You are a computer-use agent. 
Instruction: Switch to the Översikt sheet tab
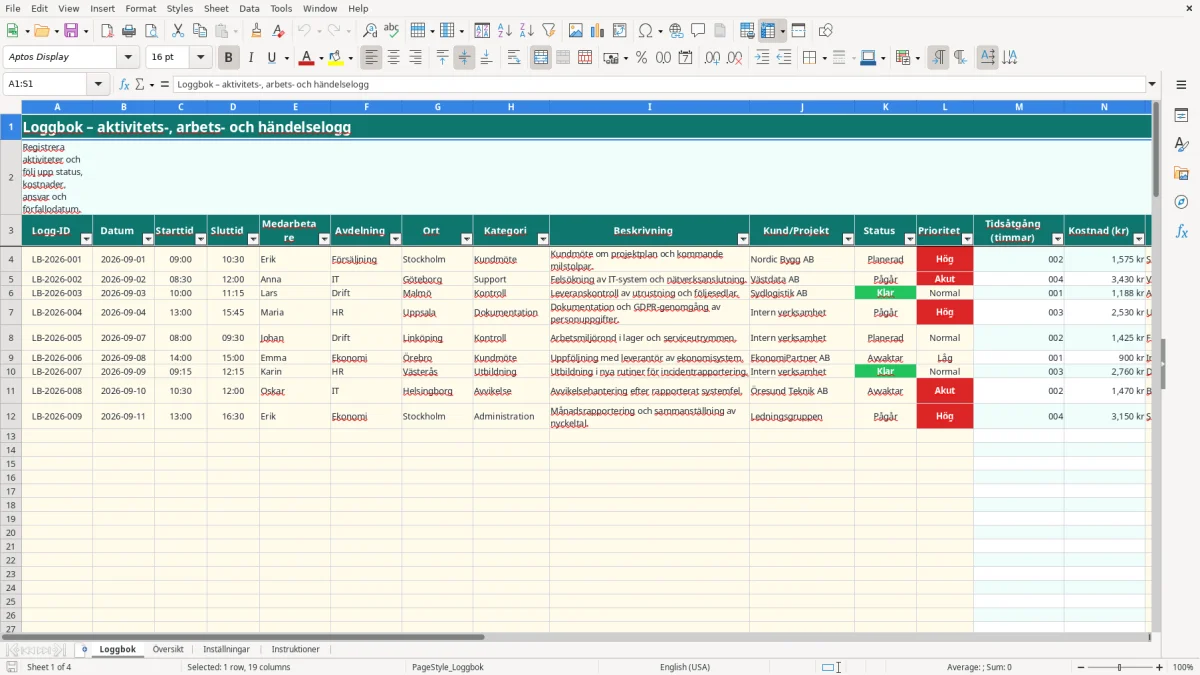[x=168, y=649]
